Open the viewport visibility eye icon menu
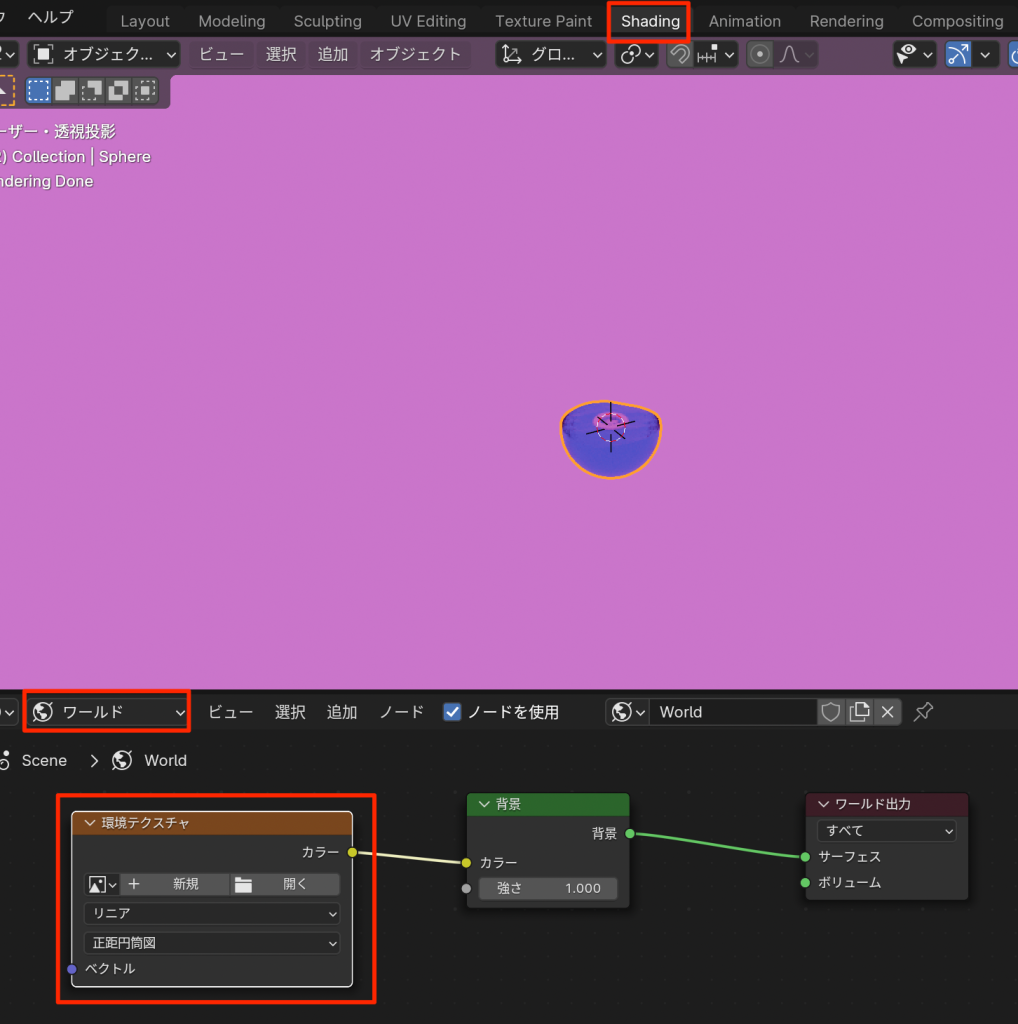 [x=914, y=54]
